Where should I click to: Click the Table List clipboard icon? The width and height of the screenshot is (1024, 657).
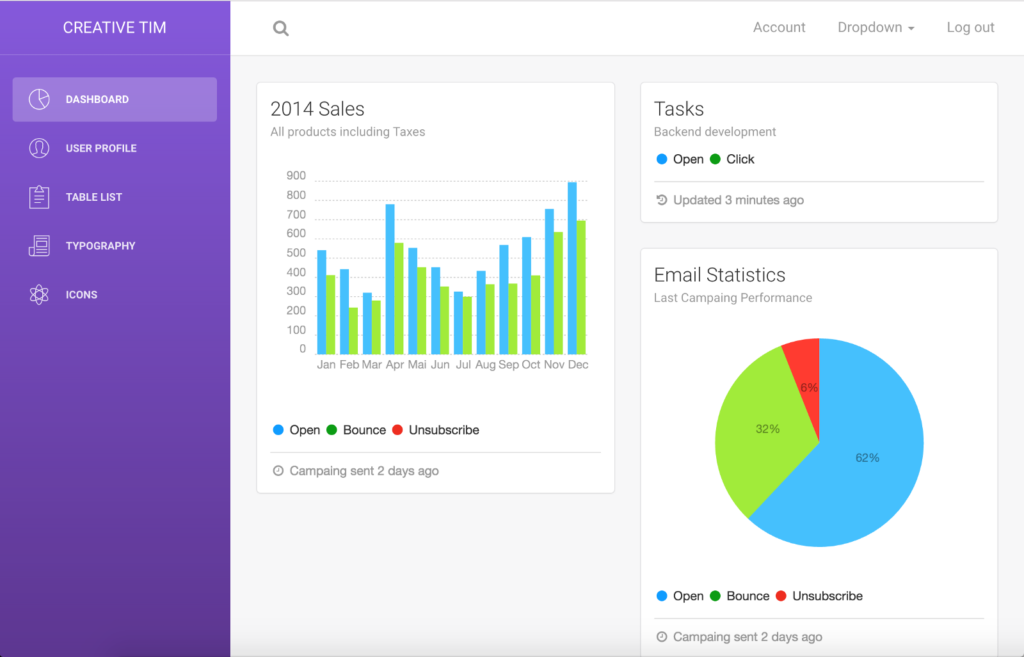(x=39, y=197)
